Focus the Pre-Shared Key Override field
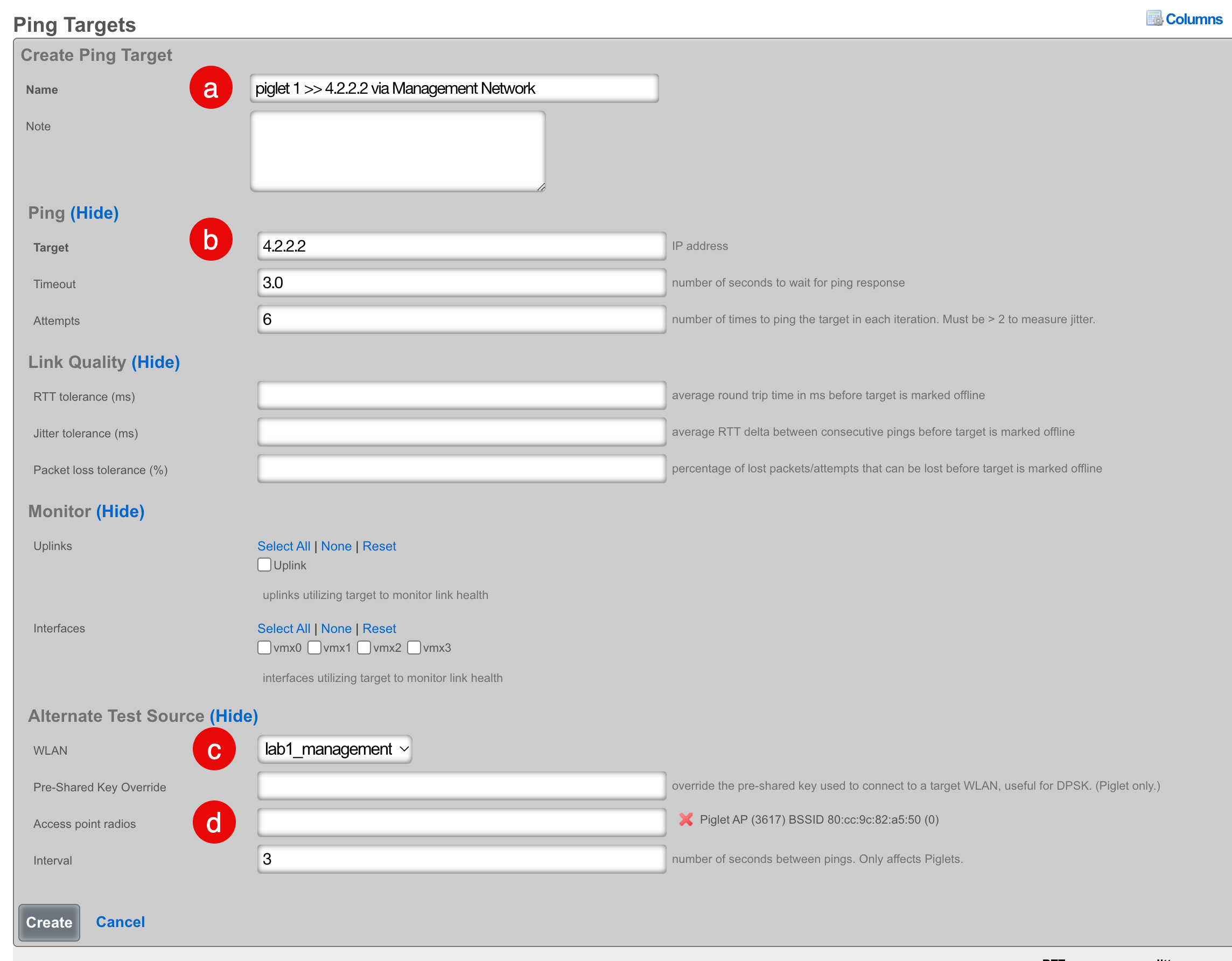Screen dimensions: 1232x961 pos(461,785)
